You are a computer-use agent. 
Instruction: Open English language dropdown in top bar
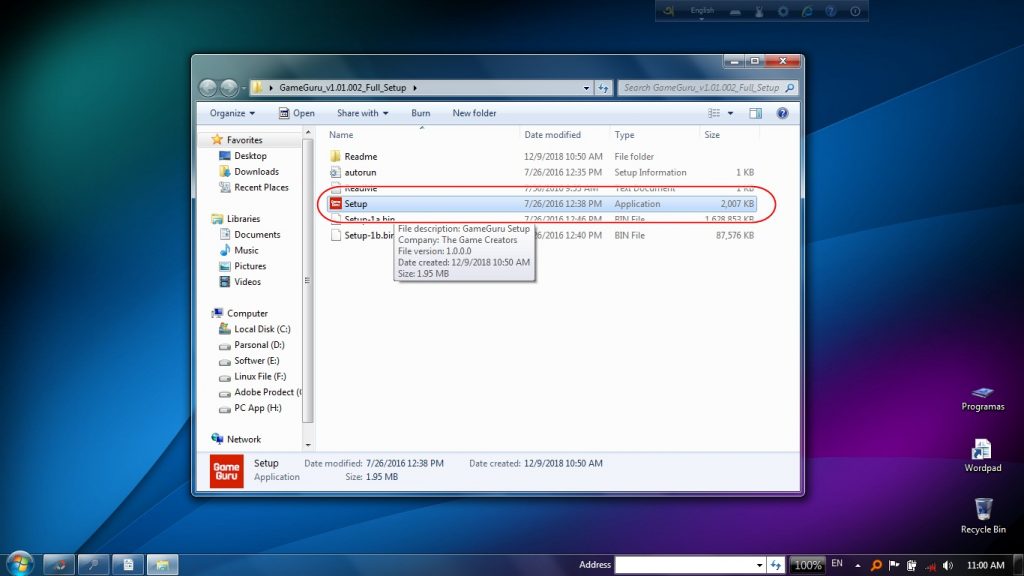click(702, 12)
